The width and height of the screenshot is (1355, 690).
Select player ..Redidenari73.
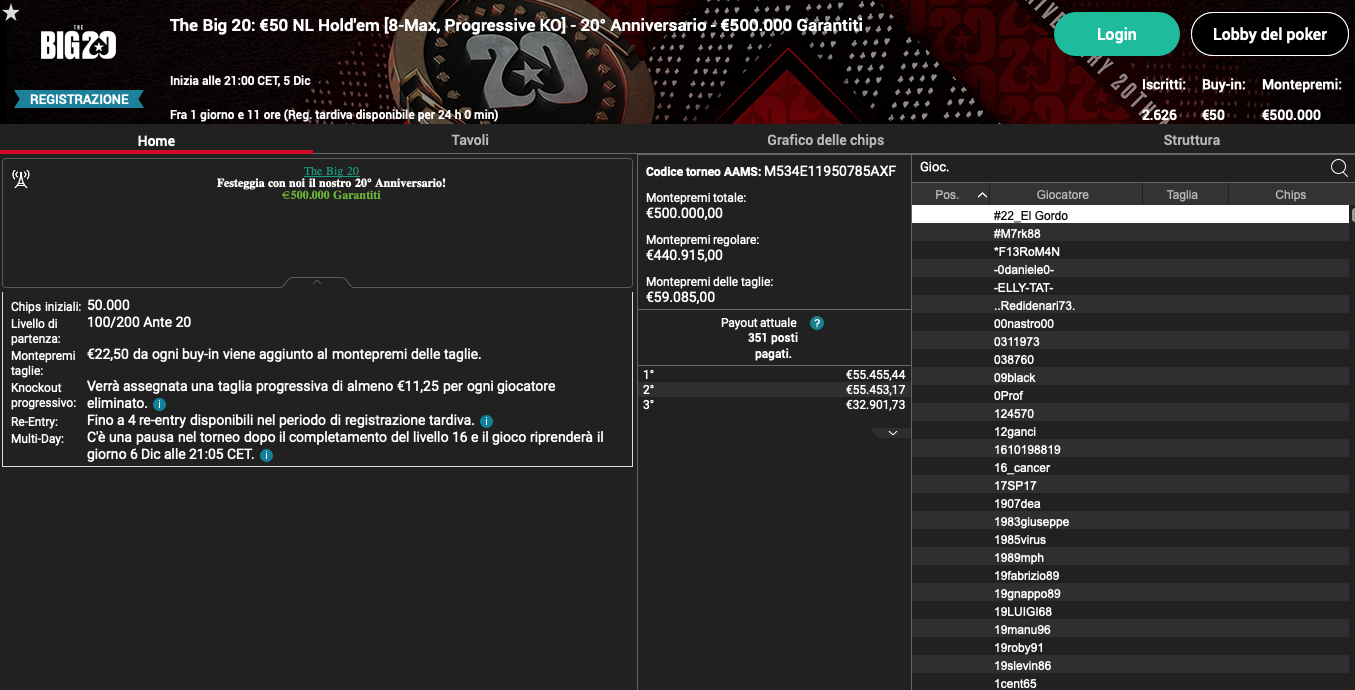[1130, 305]
